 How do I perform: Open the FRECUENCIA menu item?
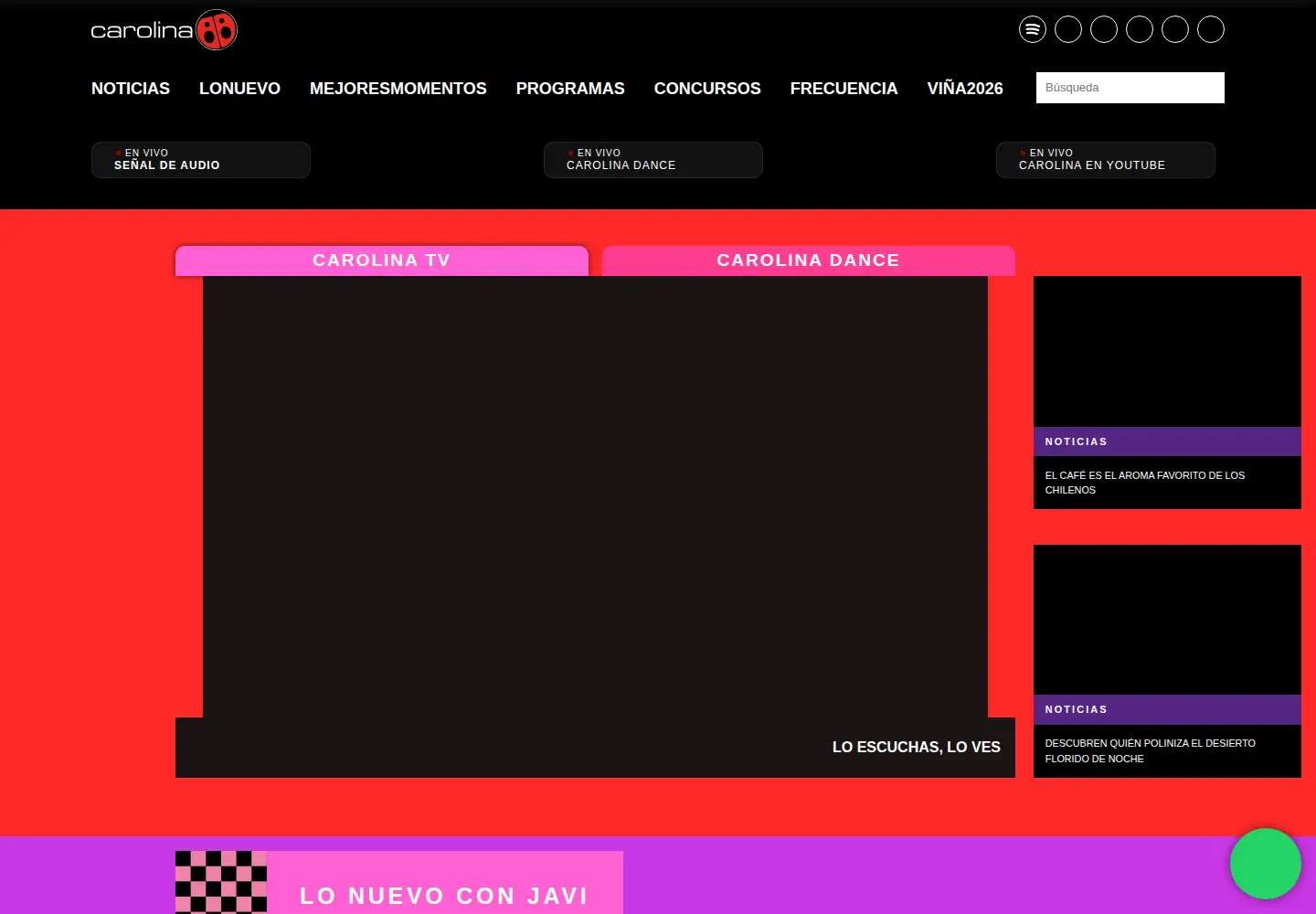pos(844,89)
